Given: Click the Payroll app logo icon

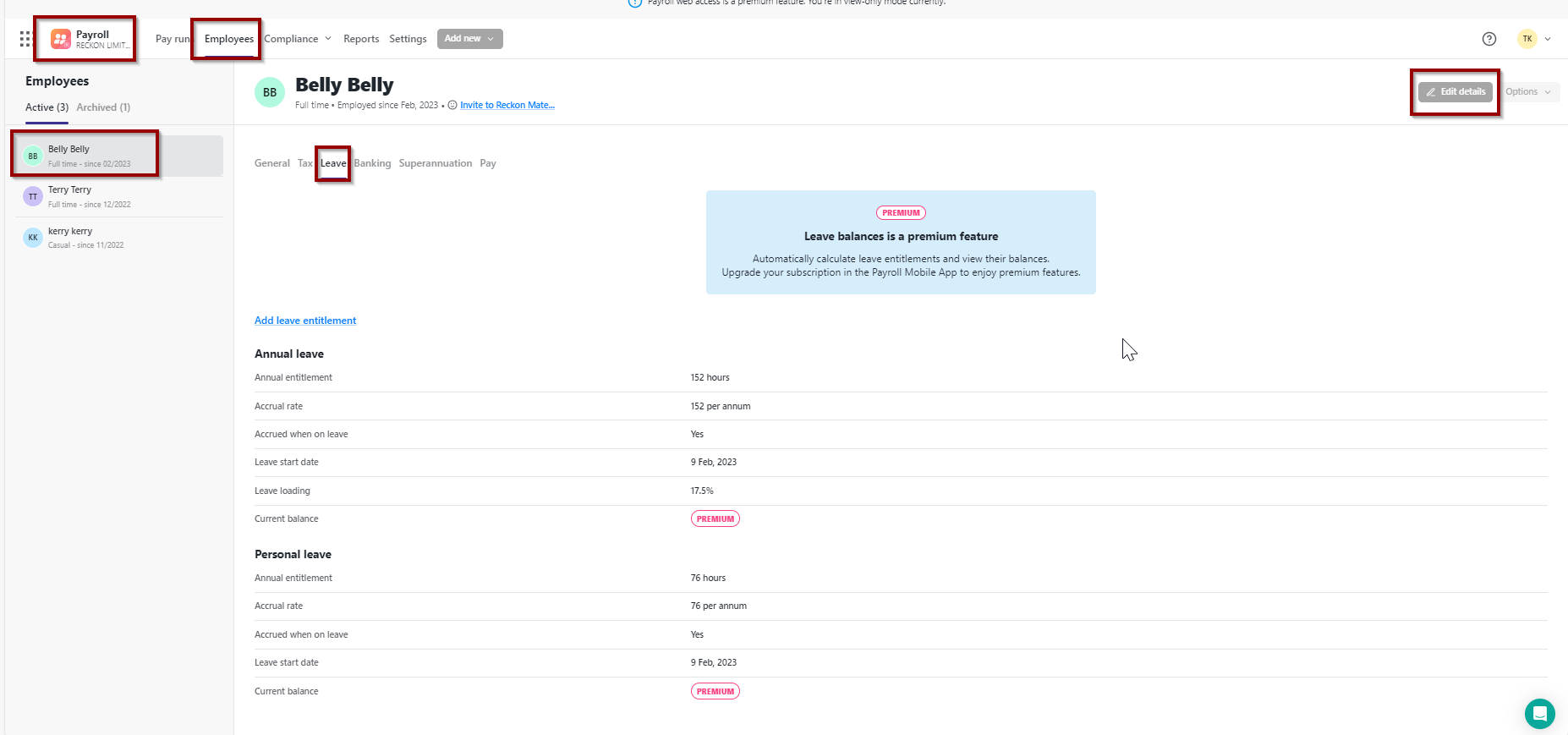Looking at the screenshot, I should [61, 39].
